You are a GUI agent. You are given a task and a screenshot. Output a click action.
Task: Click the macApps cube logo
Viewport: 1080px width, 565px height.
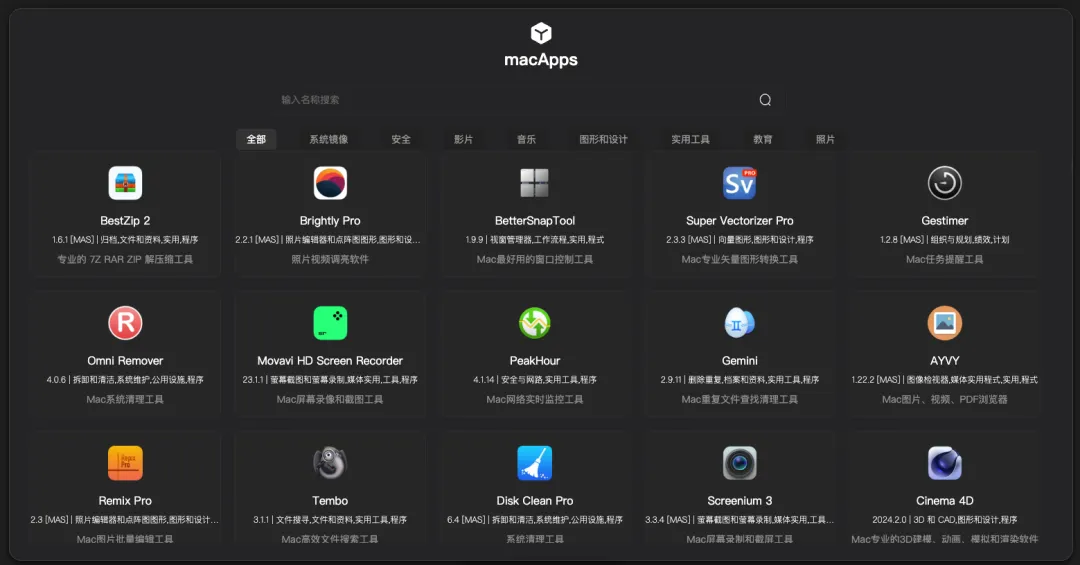(541, 33)
